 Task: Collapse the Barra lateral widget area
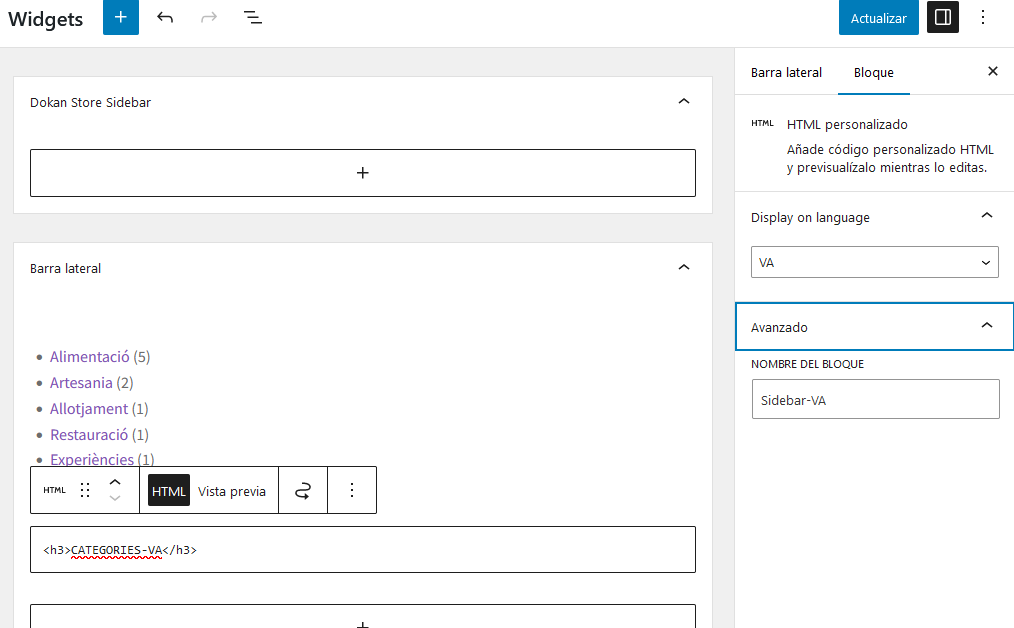point(684,268)
